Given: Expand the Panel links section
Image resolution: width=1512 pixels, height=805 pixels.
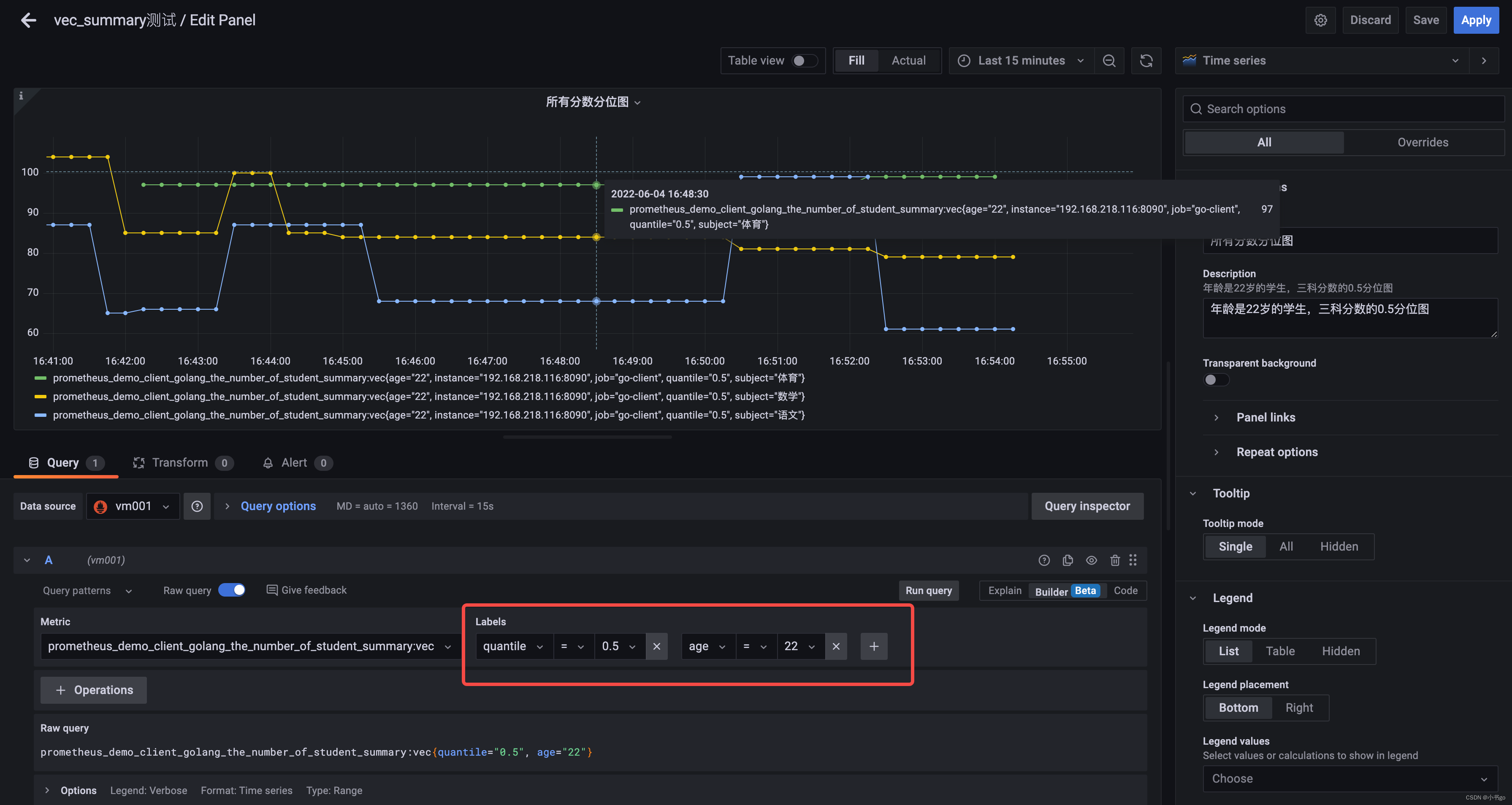Looking at the screenshot, I should (1265, 418).
